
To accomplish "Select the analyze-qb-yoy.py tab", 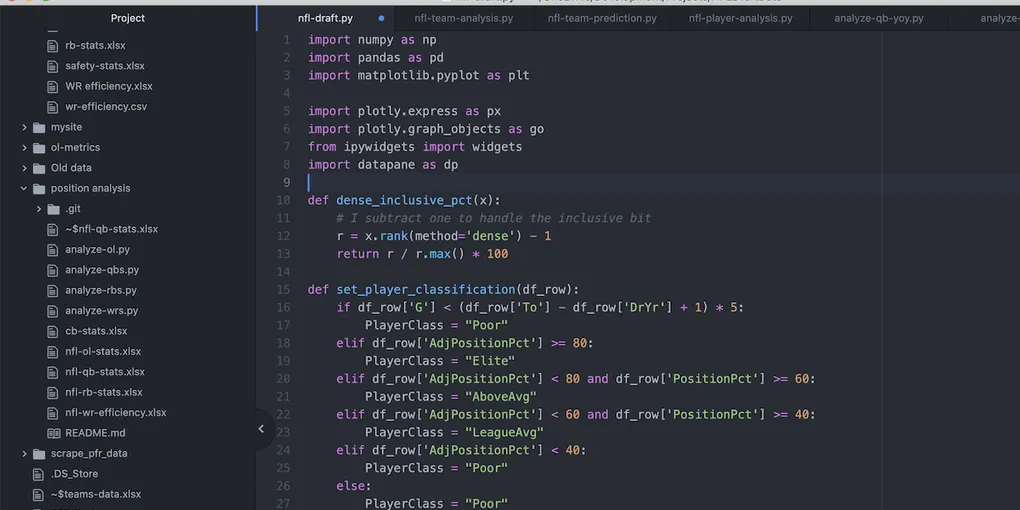I will [878, 18].
